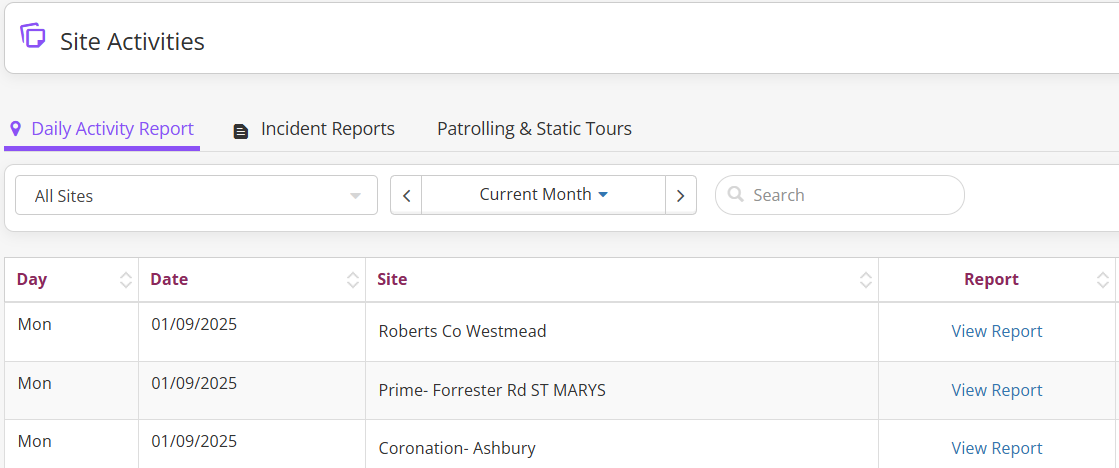Go to previous month with left chevron

coord(406,196)
